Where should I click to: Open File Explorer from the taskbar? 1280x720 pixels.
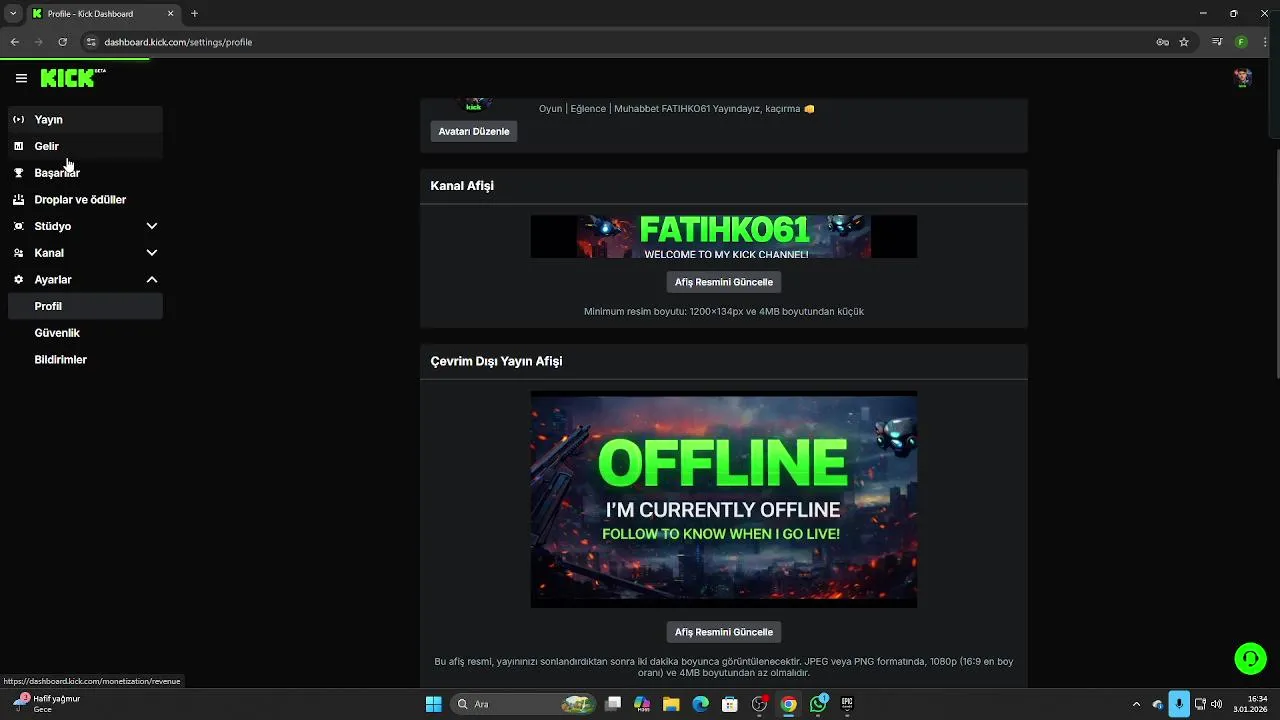click(x=671, y=704)
